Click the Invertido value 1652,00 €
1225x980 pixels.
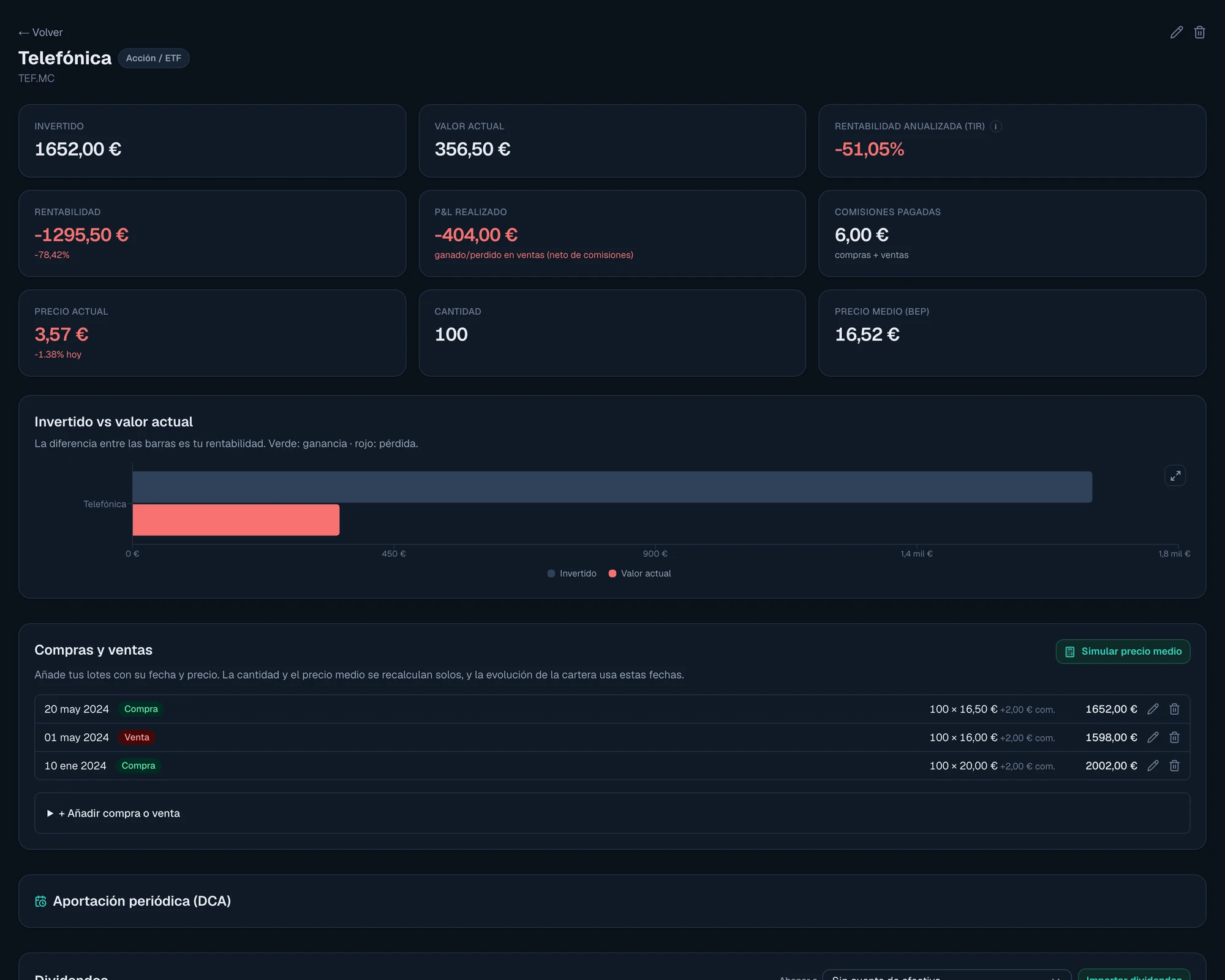coord(78,149)
